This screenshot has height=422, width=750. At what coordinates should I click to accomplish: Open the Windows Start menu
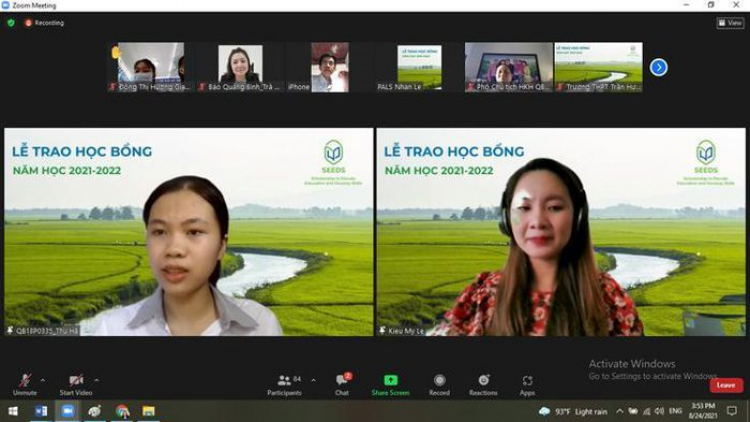pyautogui.click(x=13, y=411)
